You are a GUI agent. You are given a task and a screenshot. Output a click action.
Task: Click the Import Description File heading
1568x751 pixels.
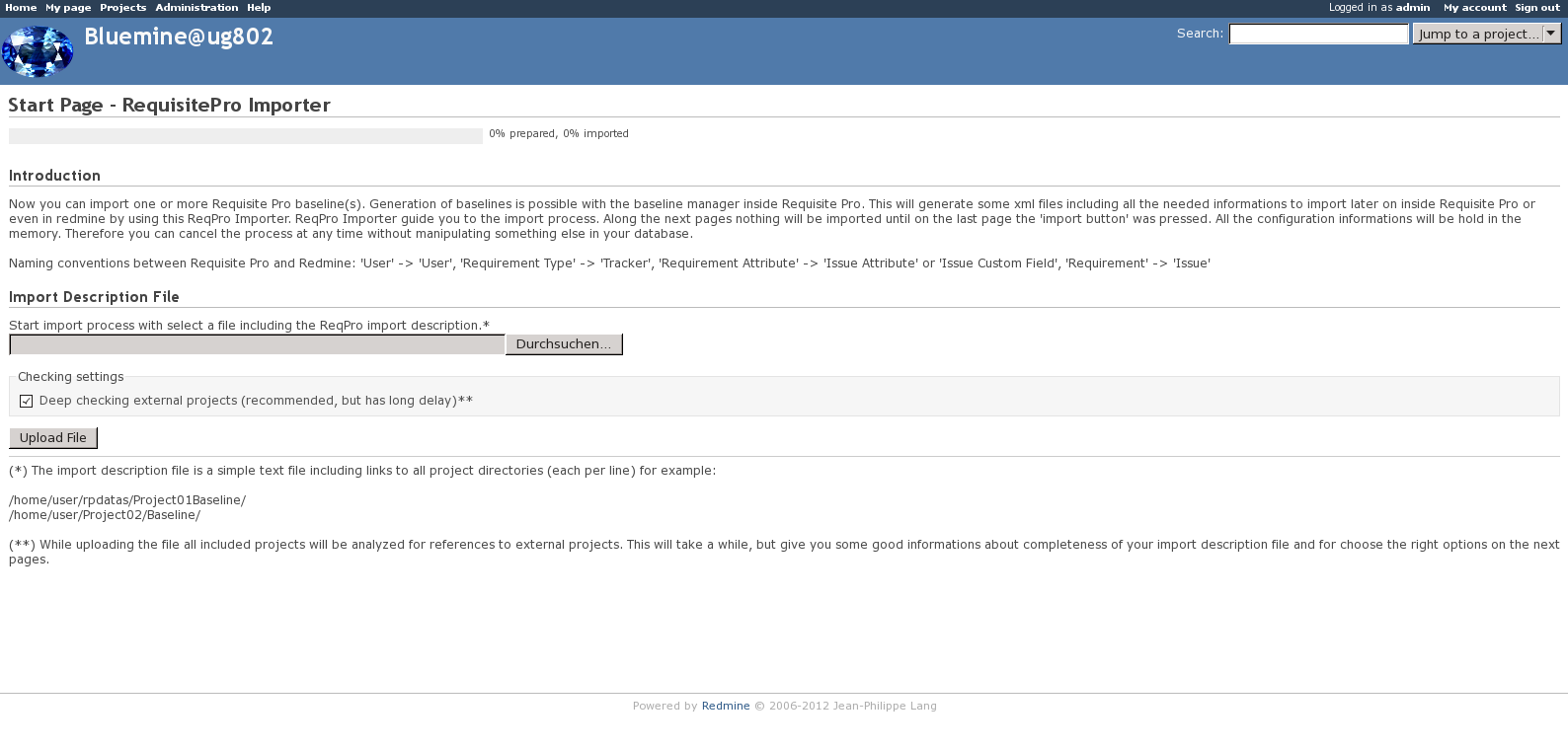[x=94, y=297]
